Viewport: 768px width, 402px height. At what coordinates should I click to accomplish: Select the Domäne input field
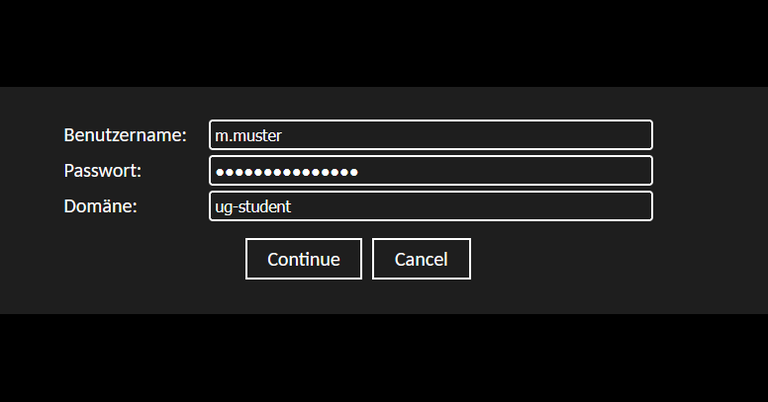tap(430, 206)
